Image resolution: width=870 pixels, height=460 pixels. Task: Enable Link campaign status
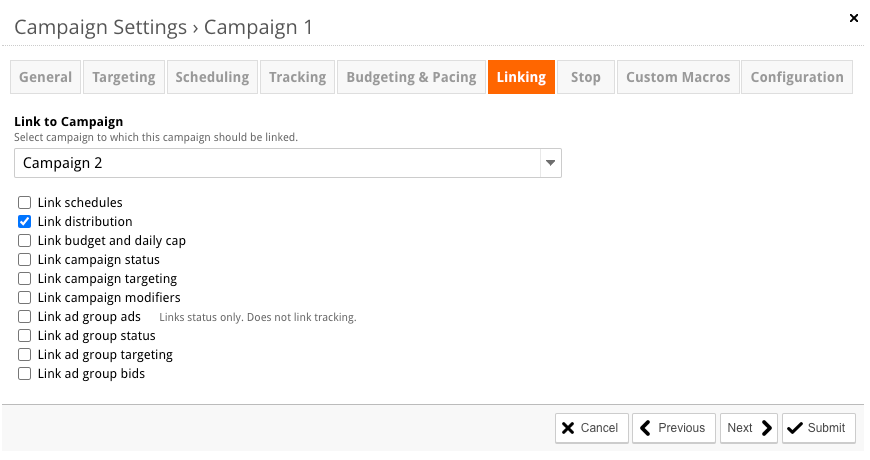click(x=24, y=260)
